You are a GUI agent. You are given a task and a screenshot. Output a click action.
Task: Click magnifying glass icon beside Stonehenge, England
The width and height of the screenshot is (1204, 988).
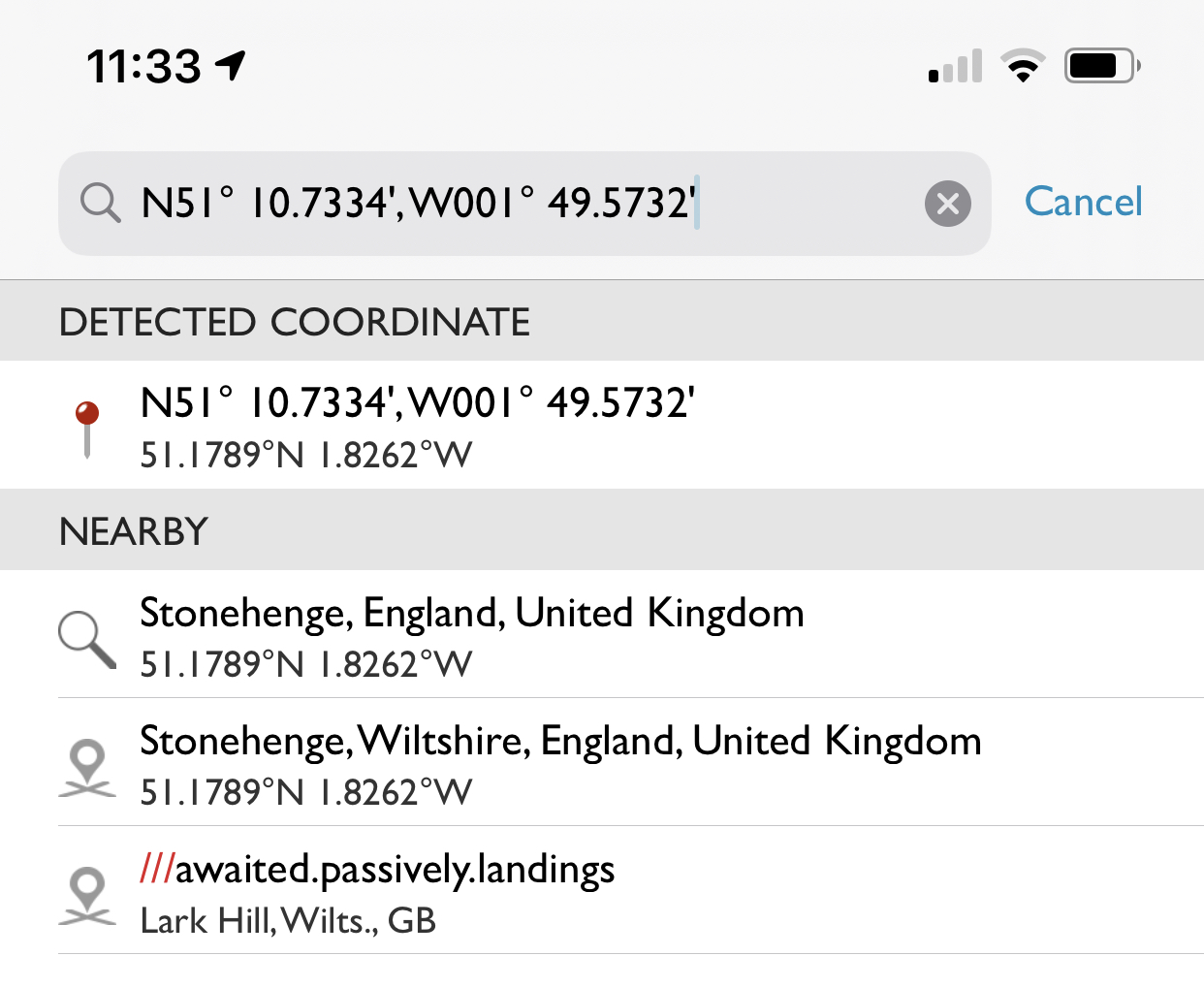click(87, 639)
